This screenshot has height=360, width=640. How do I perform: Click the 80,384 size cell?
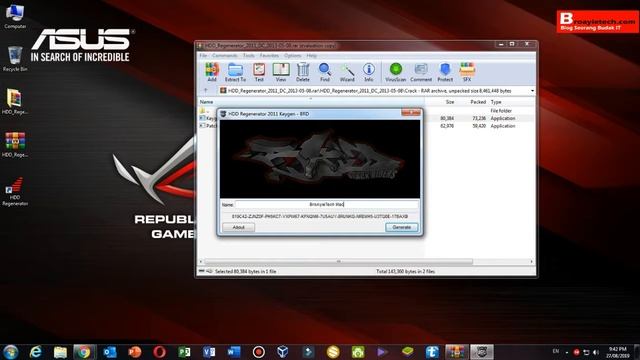click(447, 118)
